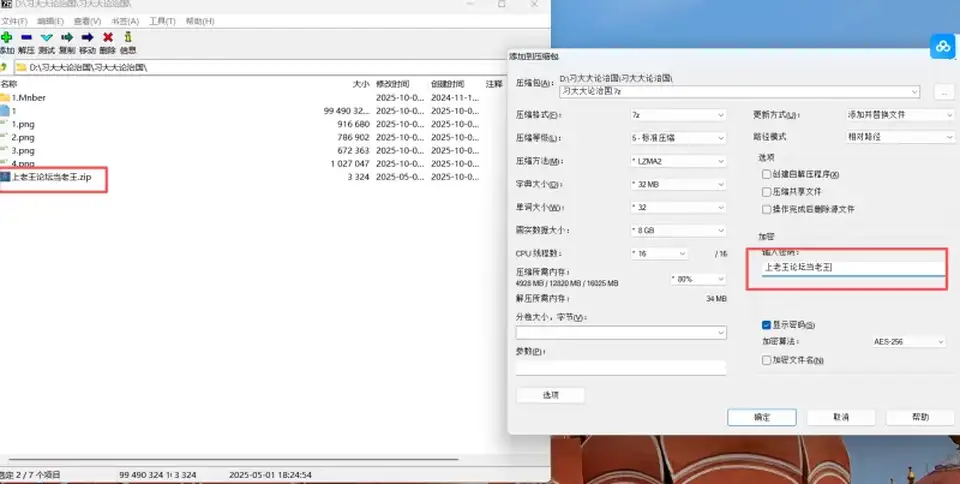The width and height of the screenshot is (960, 484).
Task: Click the archive name field 习大大论治国.7z
Action: 740,92
